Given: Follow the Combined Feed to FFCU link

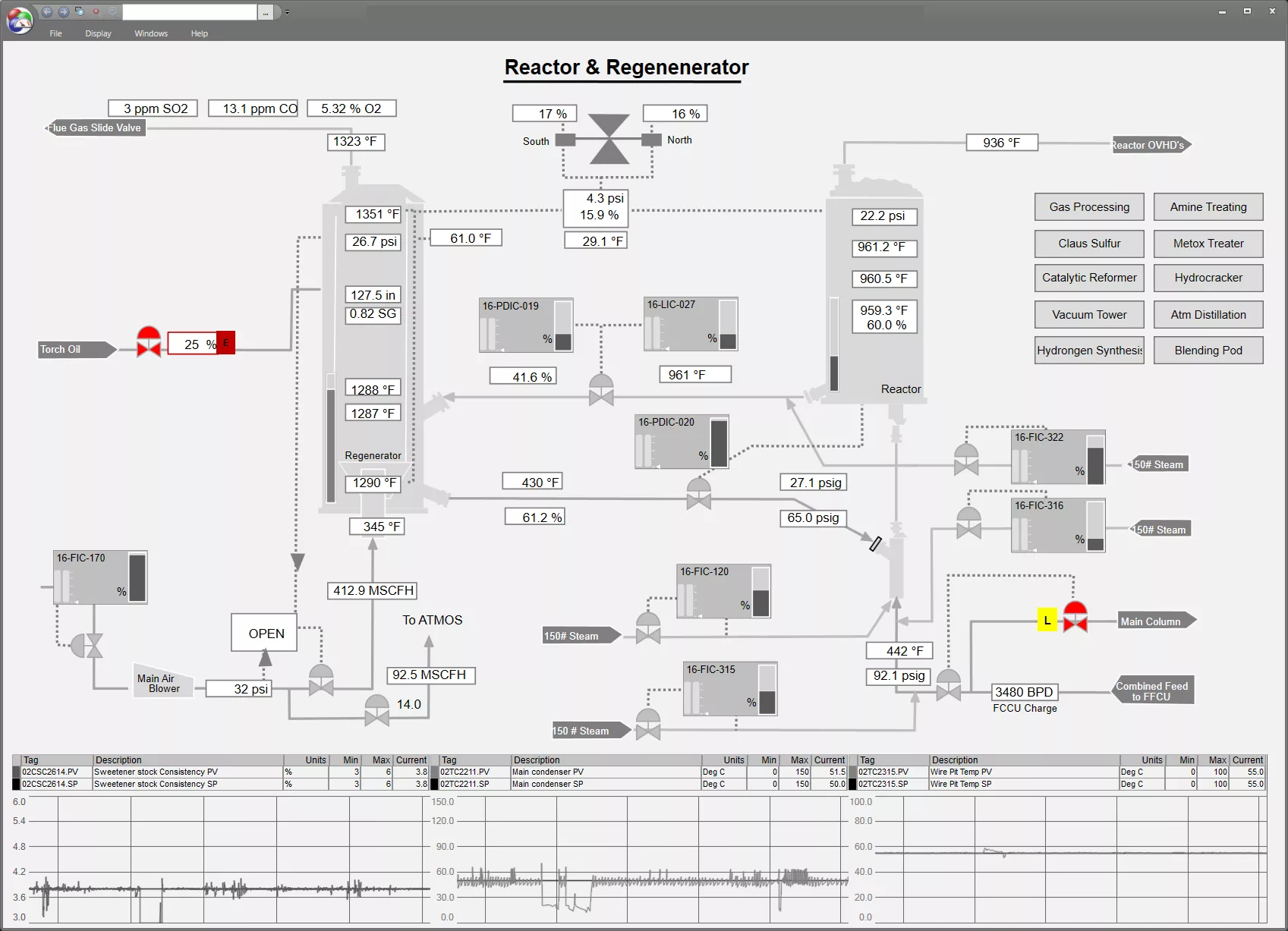Looking at the screenshot, I should coord(1152,690).
